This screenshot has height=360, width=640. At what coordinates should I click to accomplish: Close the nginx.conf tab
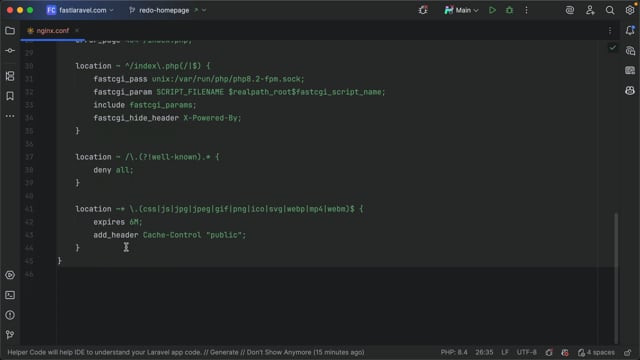(x=77, y=31)
